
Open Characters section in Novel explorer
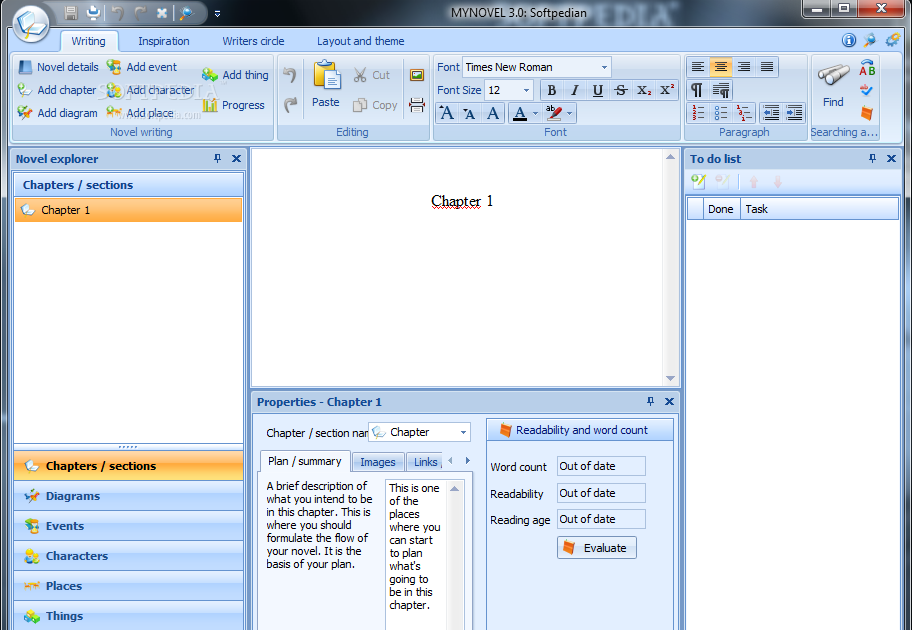pos(129,556)
